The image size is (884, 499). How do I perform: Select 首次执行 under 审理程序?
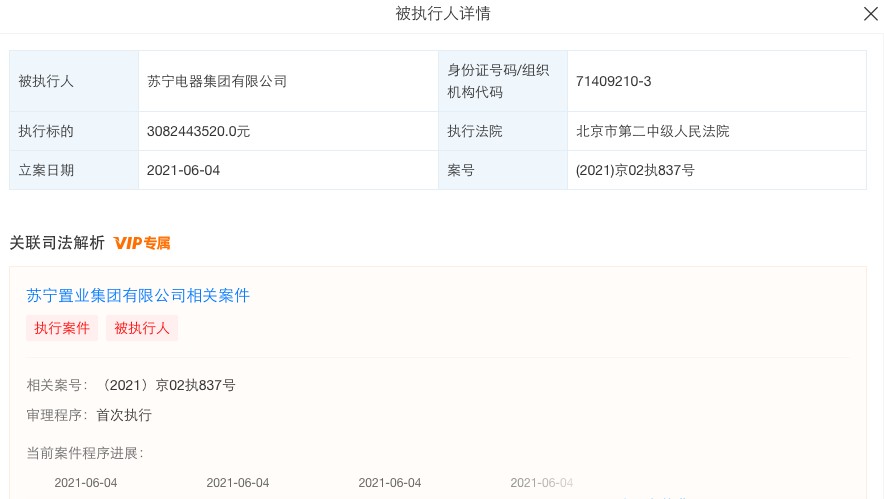tap(124, 415)
